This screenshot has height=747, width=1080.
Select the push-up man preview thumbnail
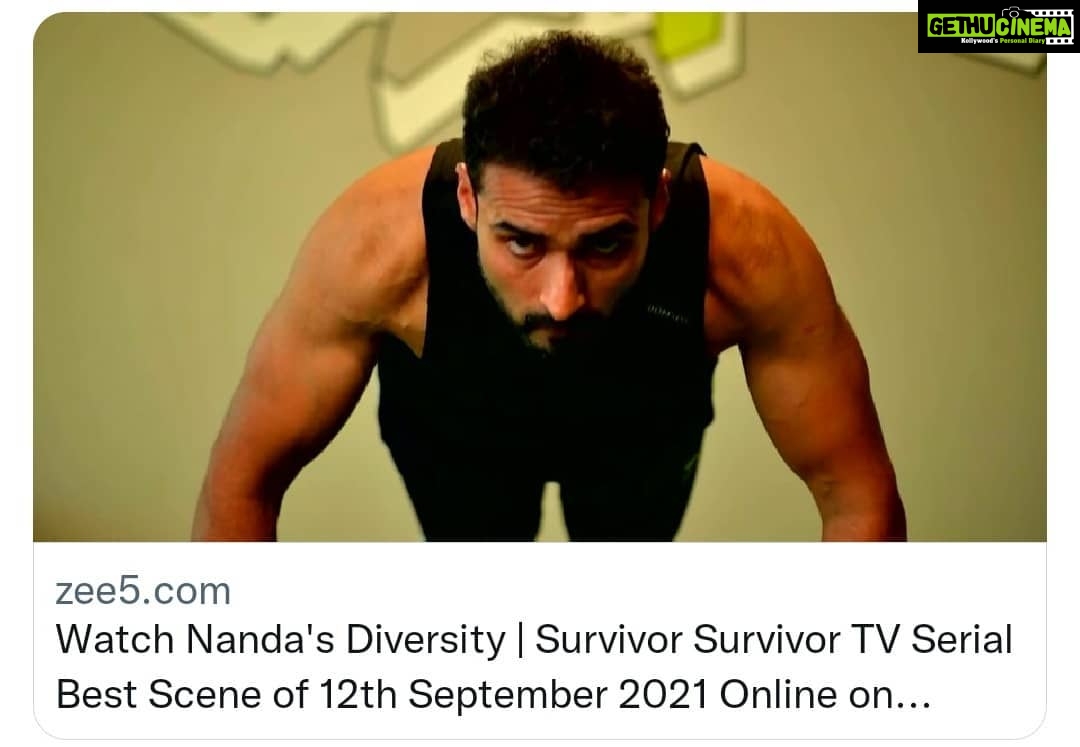(x=539, y=277)
